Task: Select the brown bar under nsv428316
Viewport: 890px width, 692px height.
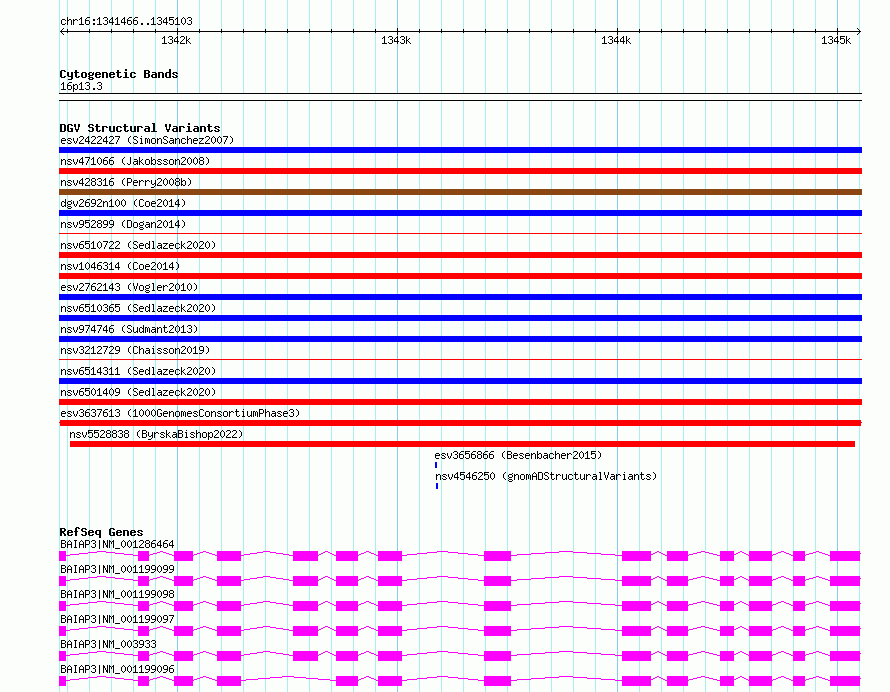Action: (460, 192)
